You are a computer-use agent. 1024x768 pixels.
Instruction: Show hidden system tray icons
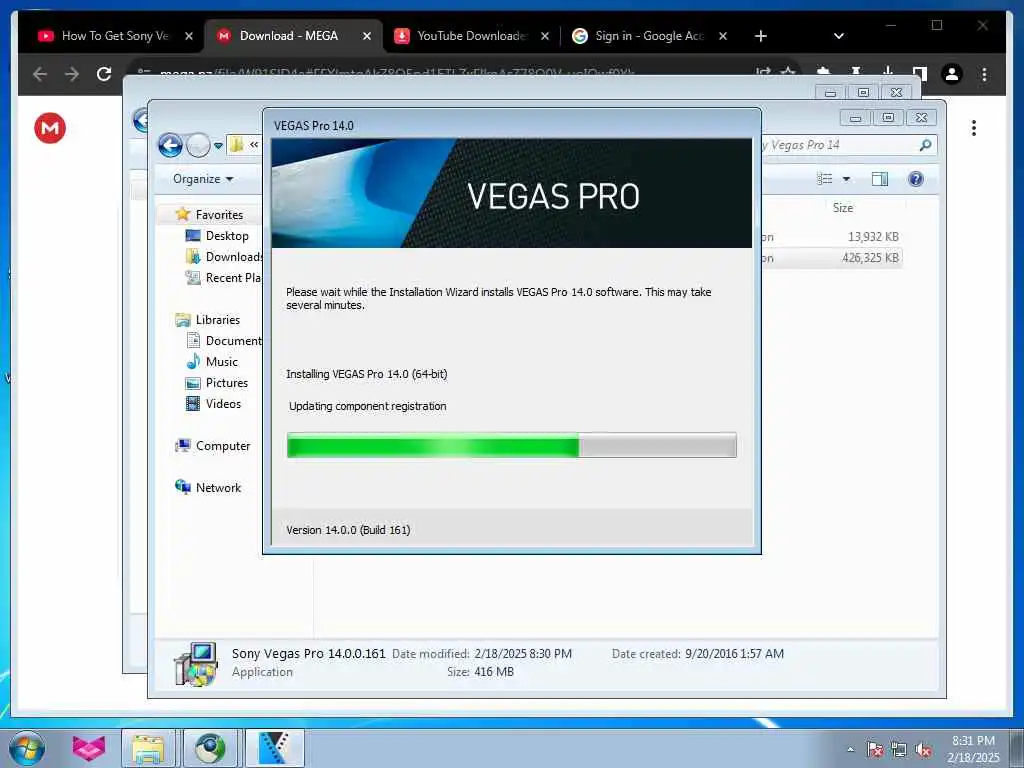tap(850, 749)
